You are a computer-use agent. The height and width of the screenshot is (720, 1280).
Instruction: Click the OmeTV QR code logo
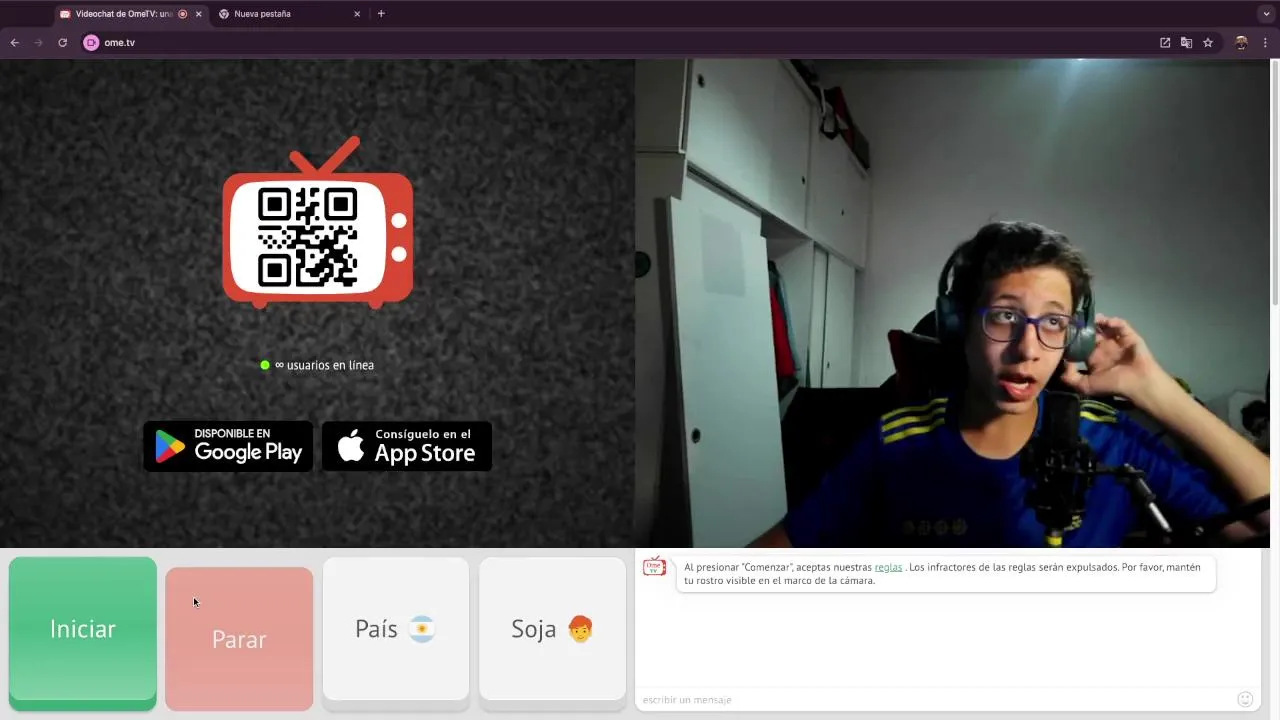[318, 224]
